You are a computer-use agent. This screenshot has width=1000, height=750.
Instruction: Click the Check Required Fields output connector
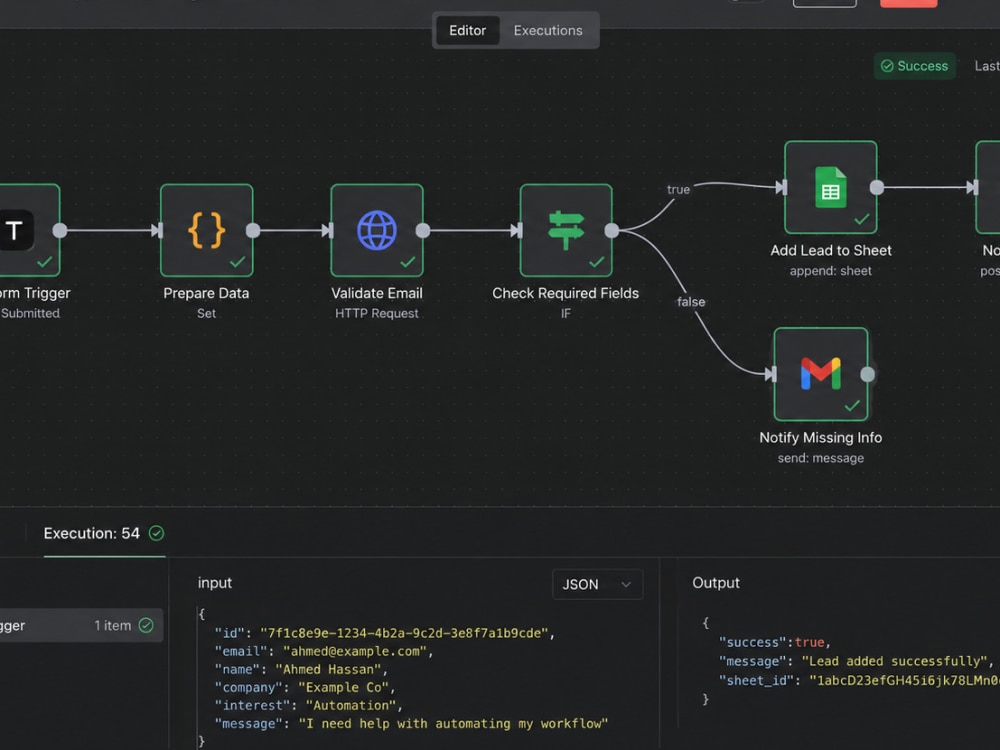tap(612, 230)
